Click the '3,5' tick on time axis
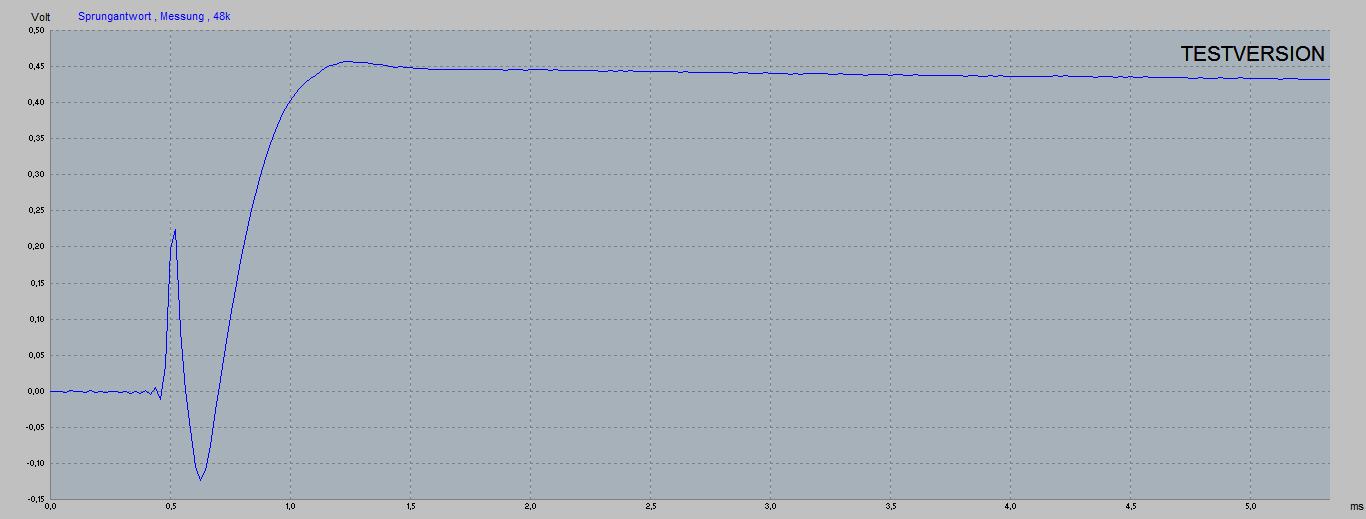Screen dimensions: 1366x519 (x=890, y=507)
